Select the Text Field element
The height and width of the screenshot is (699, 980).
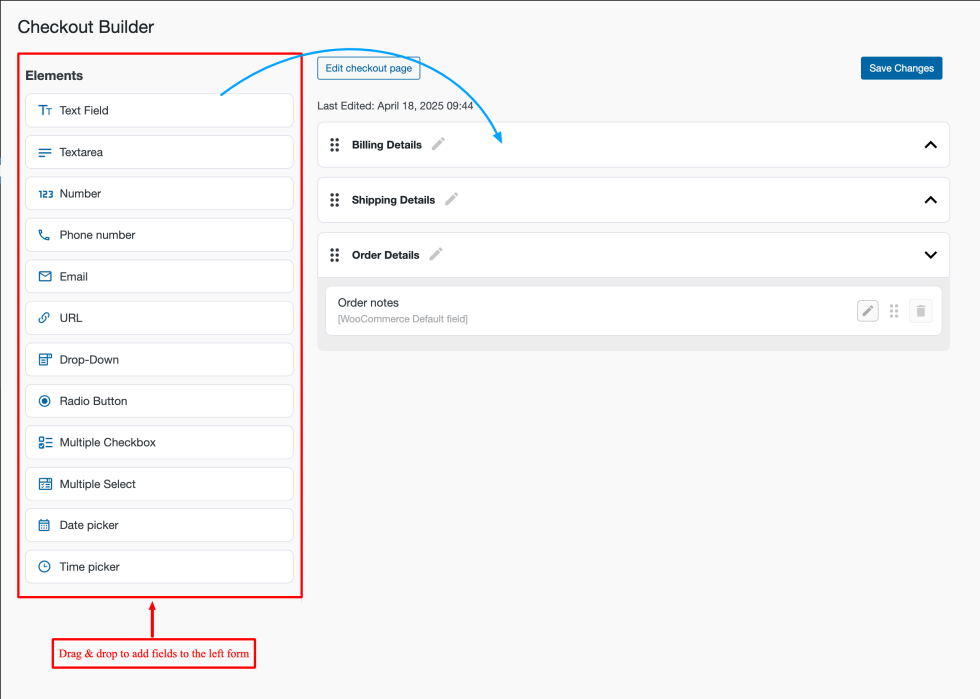(159, 111)
